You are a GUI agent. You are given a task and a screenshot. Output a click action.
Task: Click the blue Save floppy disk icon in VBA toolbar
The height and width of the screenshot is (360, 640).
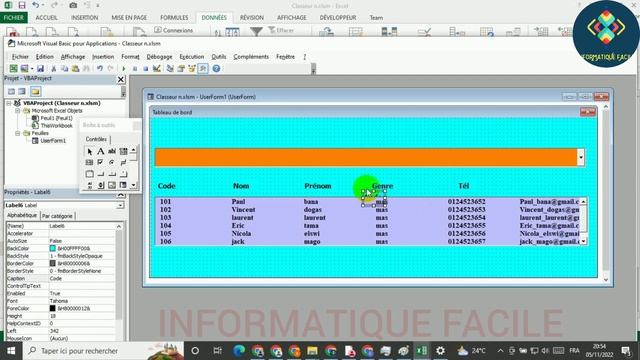[x=40, y=69]
